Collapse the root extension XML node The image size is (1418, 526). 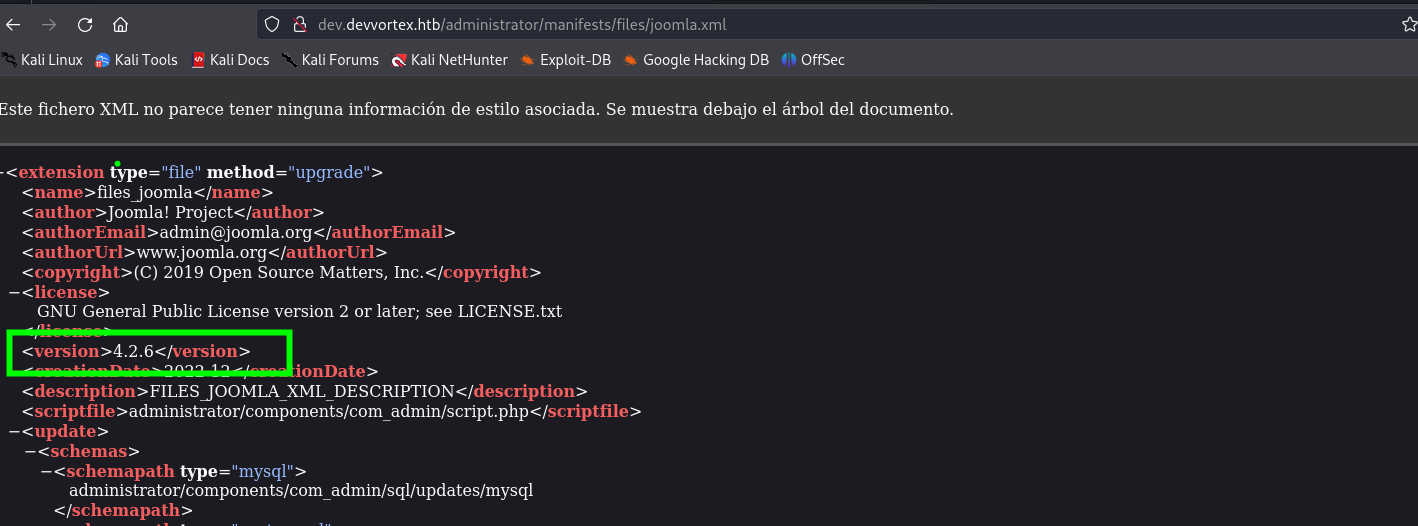point(3,173)
